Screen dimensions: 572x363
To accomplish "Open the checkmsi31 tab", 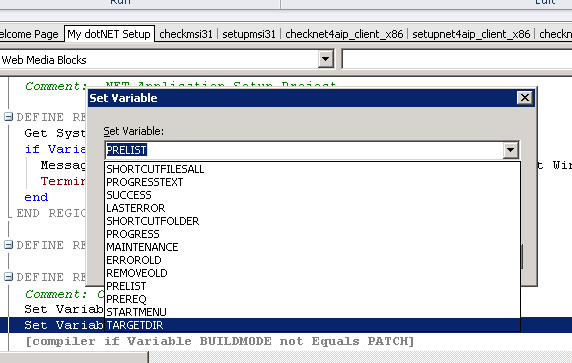I will [186, 34].
